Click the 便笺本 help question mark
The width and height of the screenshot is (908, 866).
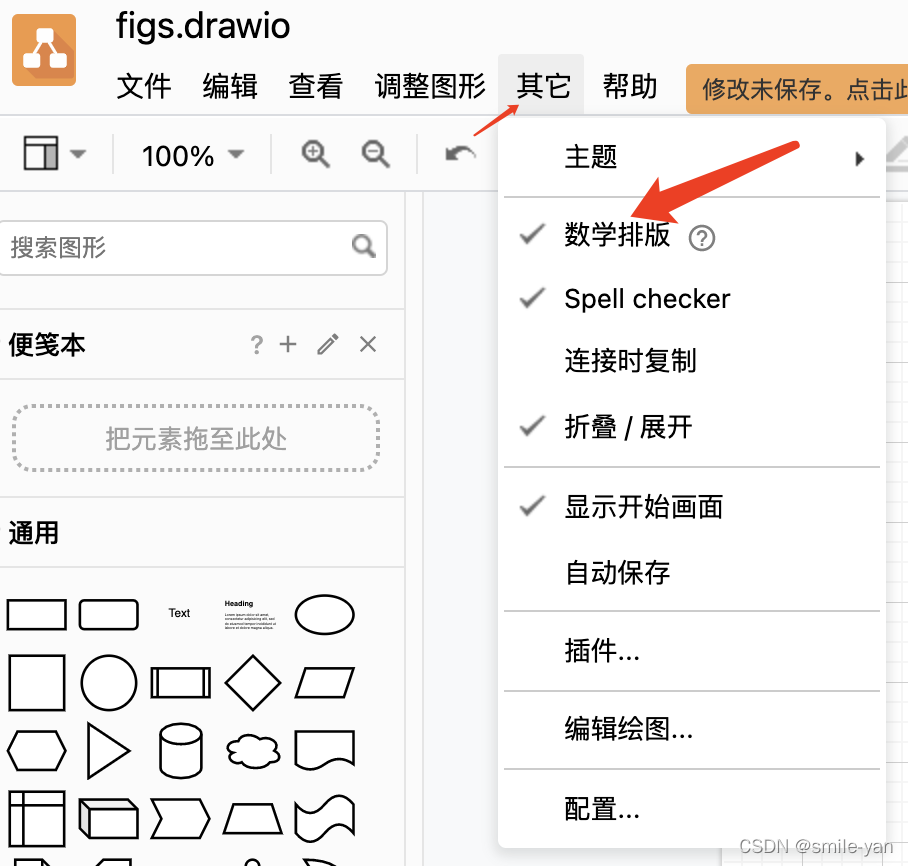click(x=257, y=345)
